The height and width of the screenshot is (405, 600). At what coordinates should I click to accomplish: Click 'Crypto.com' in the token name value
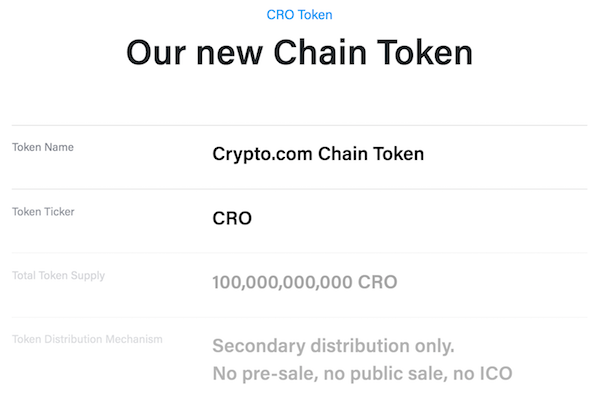[x=262, y=154]
